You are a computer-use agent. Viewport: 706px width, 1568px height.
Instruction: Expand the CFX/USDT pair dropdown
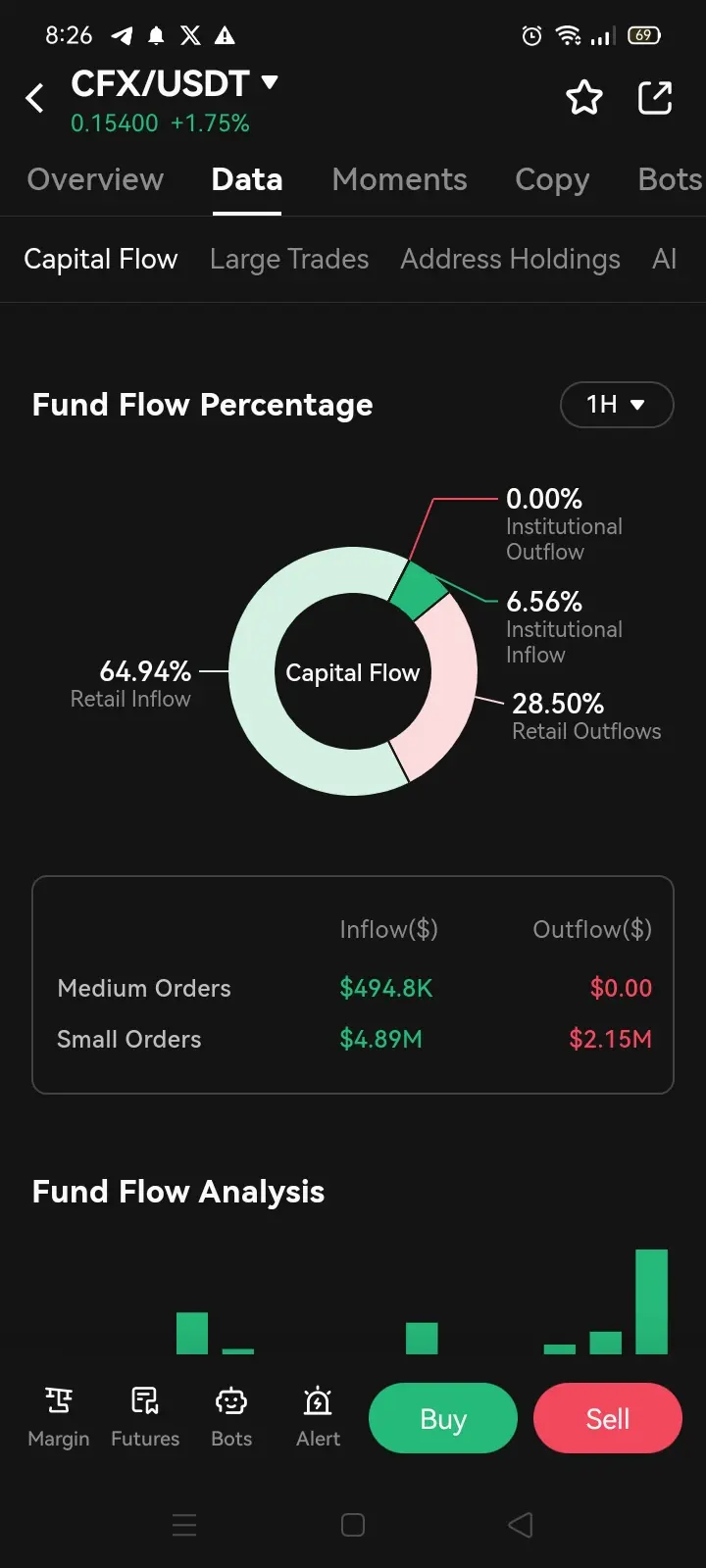[270, 82]
